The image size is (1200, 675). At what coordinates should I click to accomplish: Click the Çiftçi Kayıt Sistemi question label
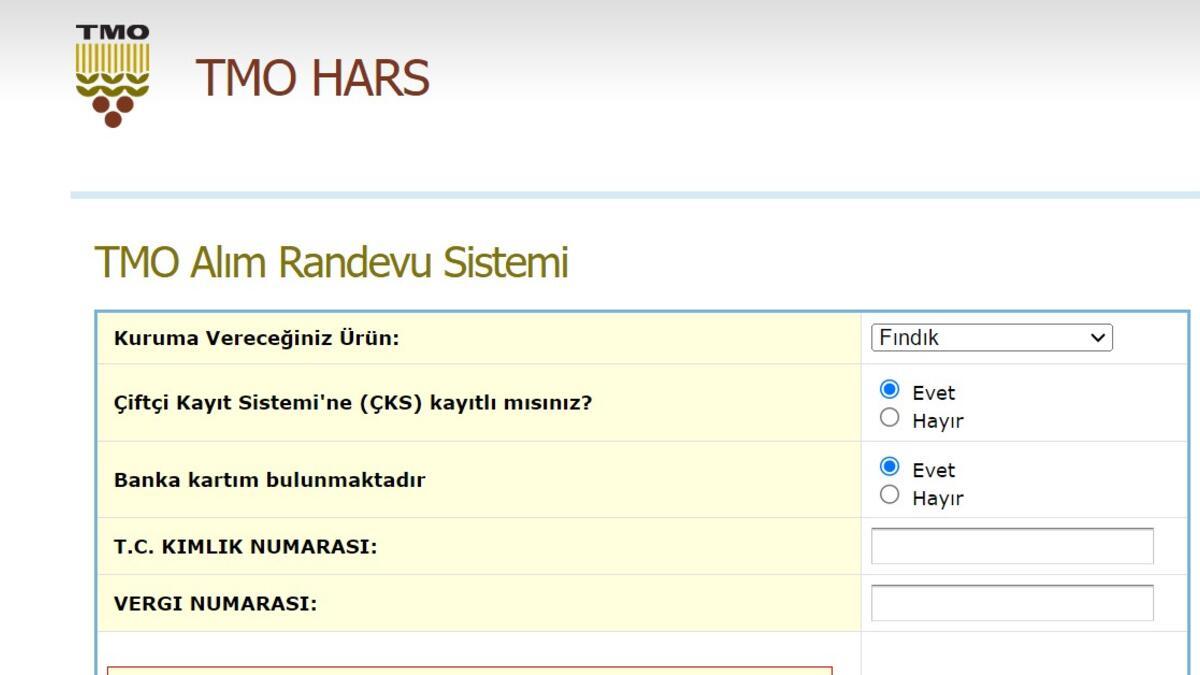[x=353, y=403]
